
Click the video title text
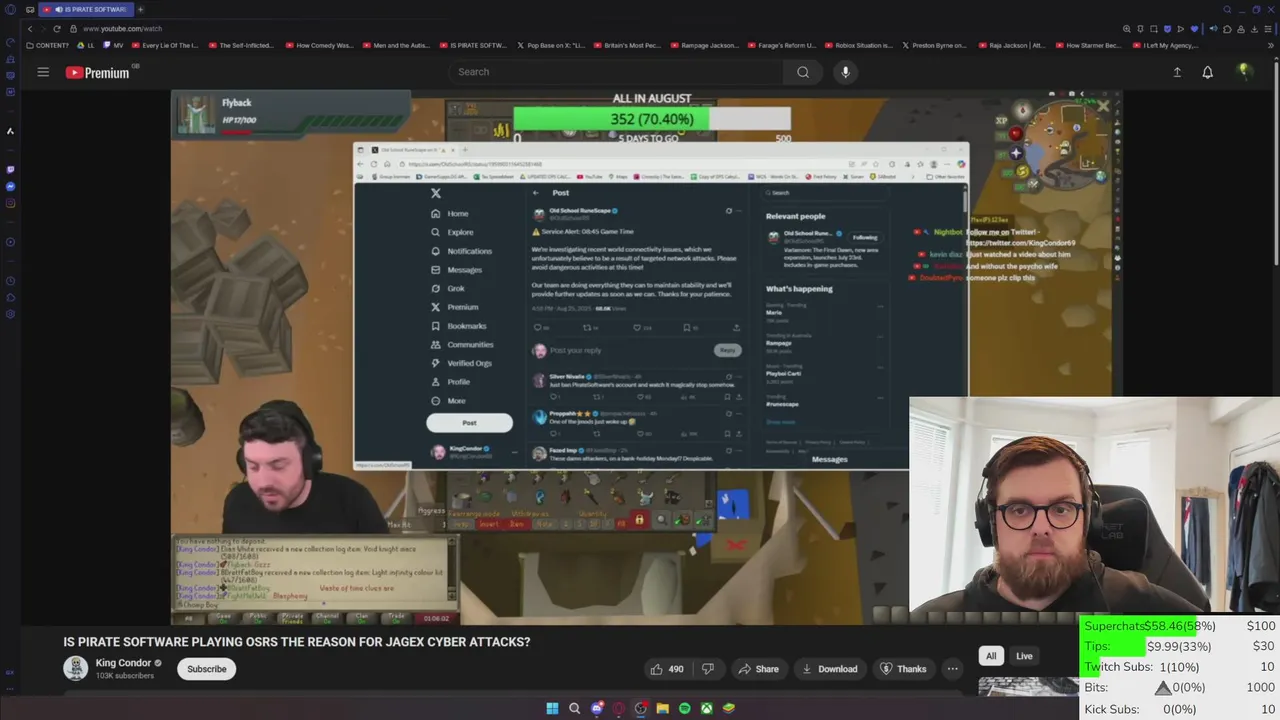pos(297,642)
